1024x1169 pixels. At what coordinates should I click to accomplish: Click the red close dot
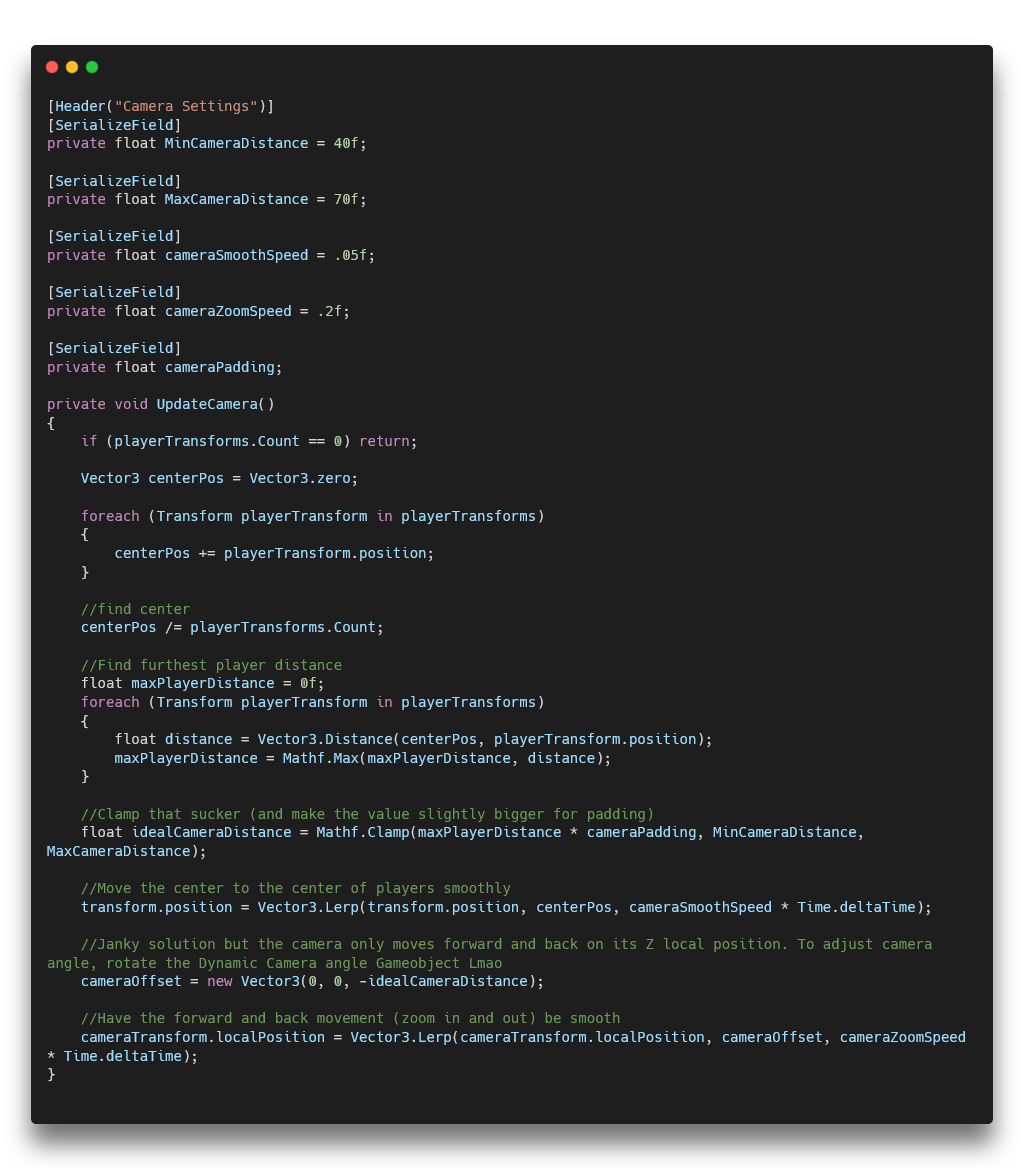[x=52, y=67]
